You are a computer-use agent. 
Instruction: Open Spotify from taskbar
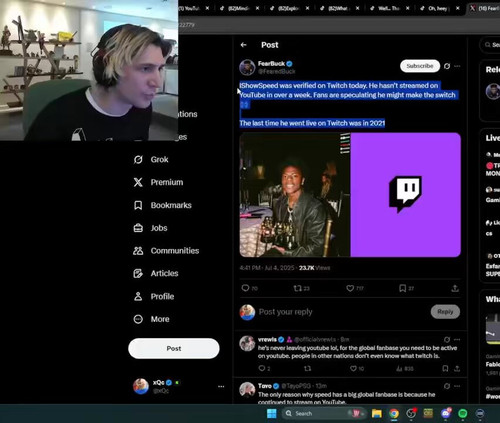tap(462, 414)
